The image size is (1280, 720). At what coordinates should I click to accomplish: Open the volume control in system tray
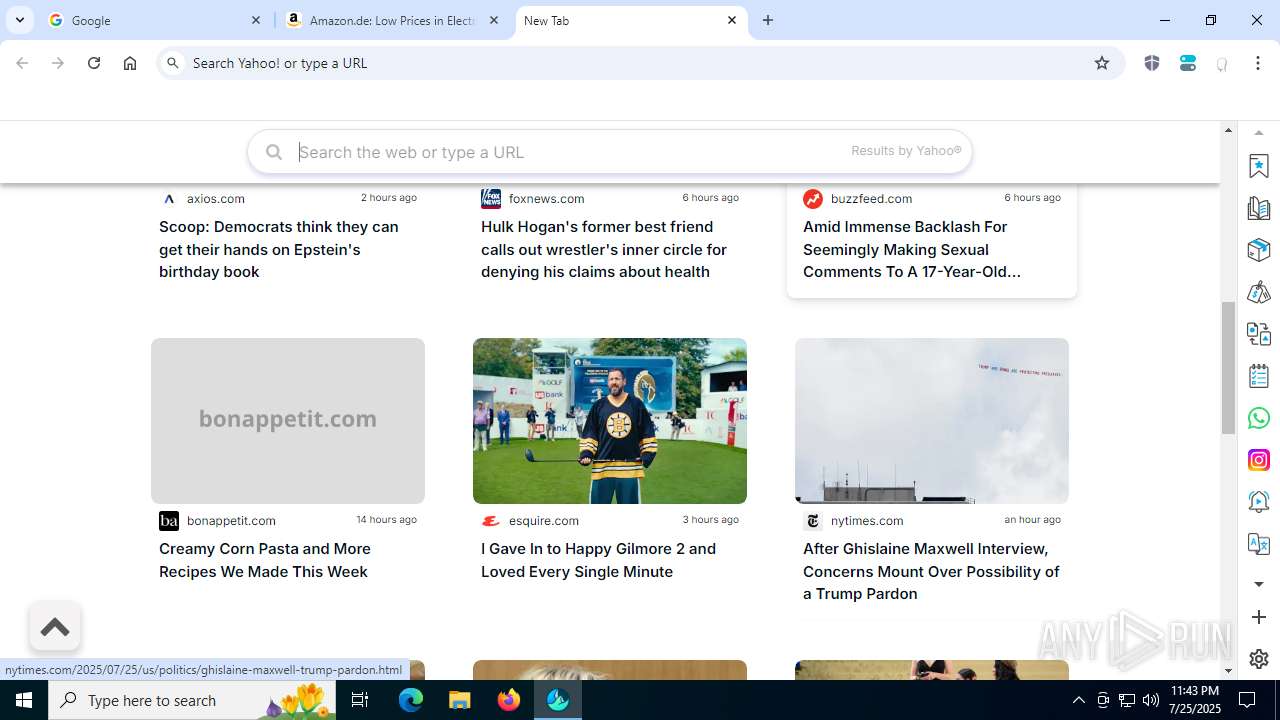[1151, 700]
